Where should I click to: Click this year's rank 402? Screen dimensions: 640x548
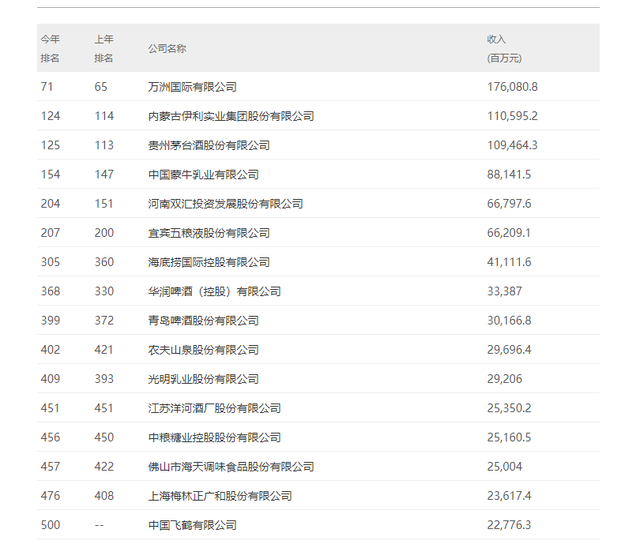point(51,350)
